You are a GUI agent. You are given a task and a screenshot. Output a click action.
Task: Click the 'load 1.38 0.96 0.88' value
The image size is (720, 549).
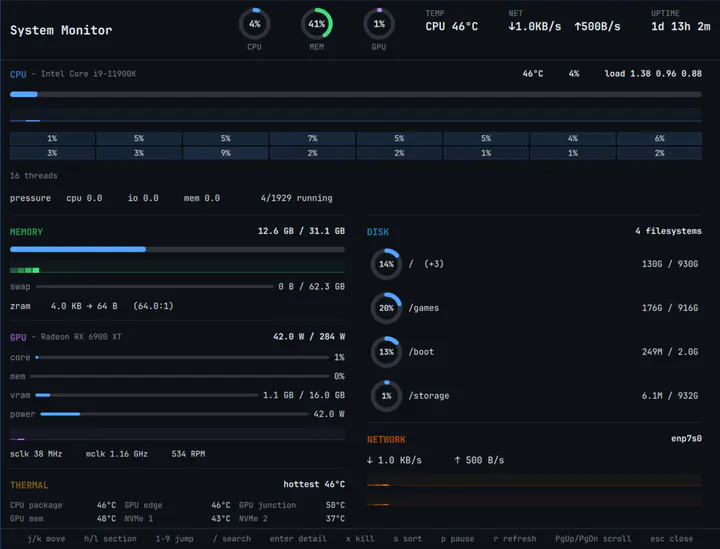pyautogui.click(x=653, y=73)
